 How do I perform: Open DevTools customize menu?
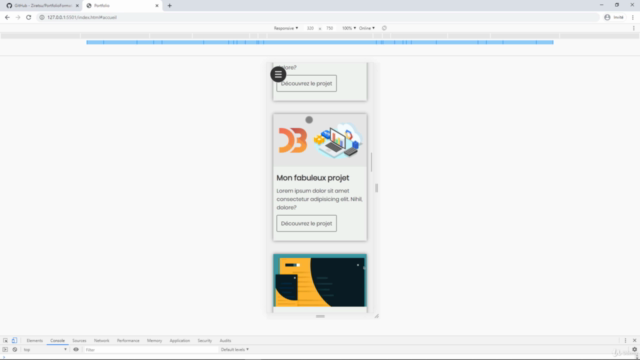(625, 340)
